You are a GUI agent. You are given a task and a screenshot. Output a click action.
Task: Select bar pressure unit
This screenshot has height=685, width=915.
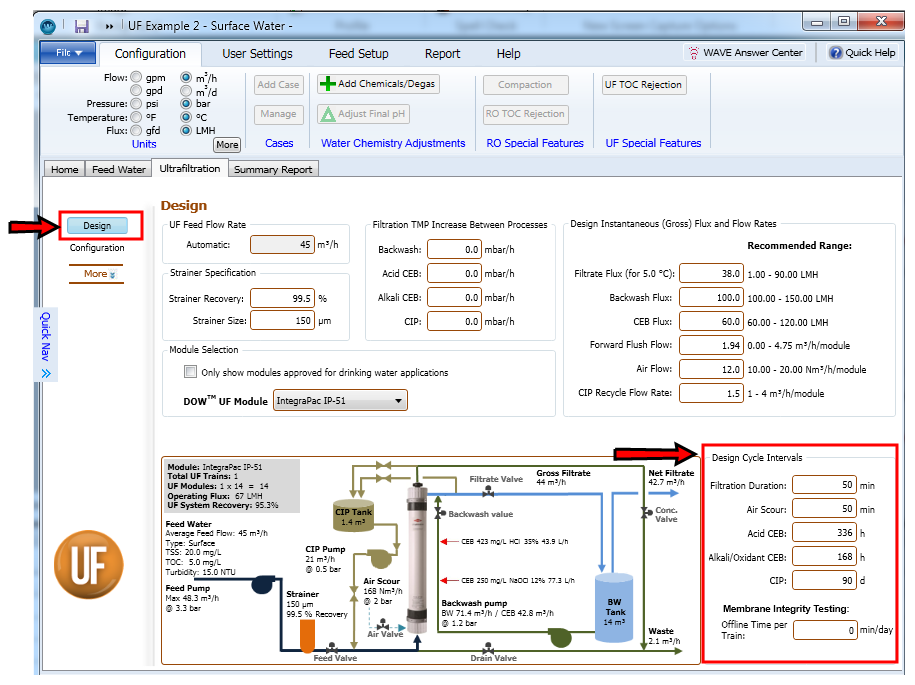coord(186,103)
